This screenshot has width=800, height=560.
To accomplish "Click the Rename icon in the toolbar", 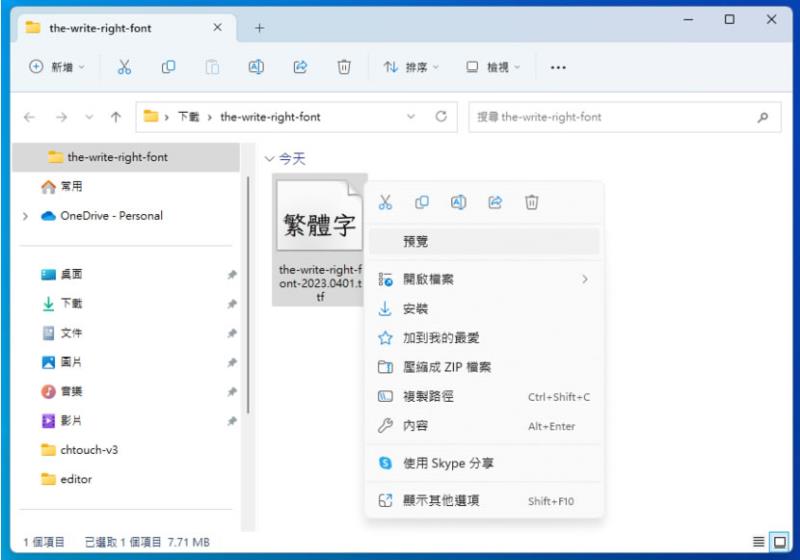I will pos(256,67).
